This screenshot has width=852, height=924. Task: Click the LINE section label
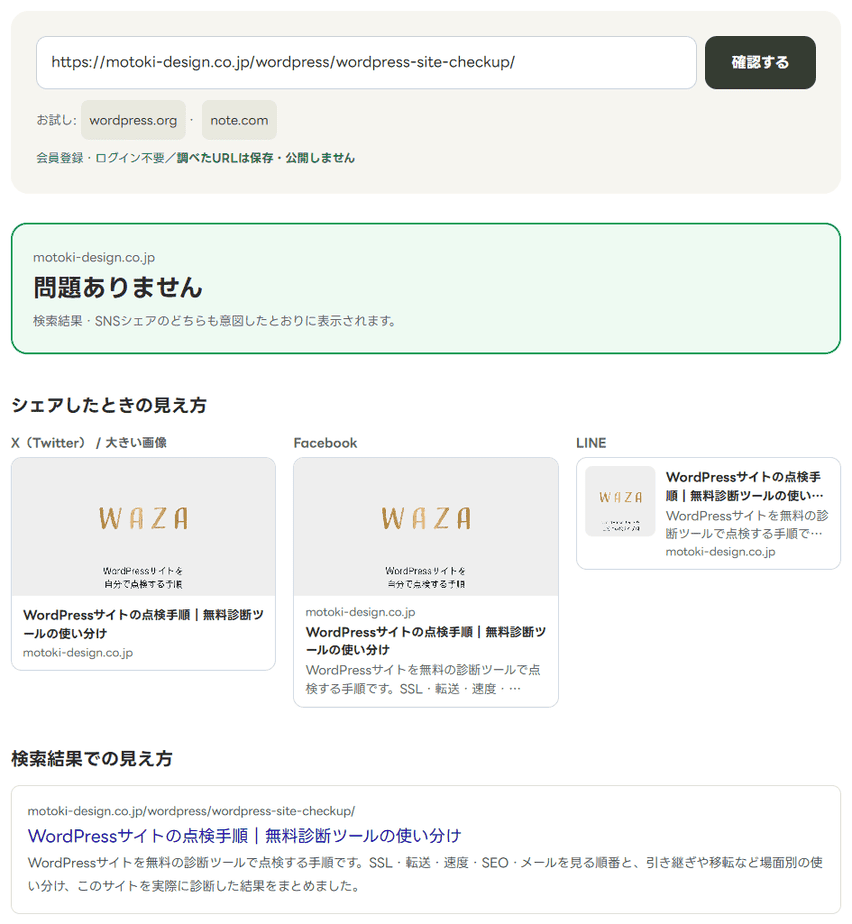click(591, 443)
